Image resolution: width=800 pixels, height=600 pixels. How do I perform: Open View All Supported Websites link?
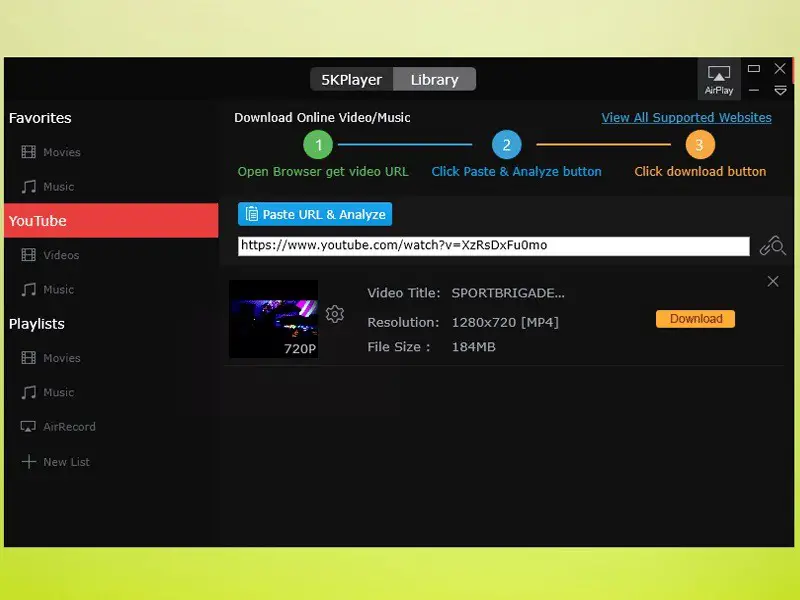pos(686,118)
